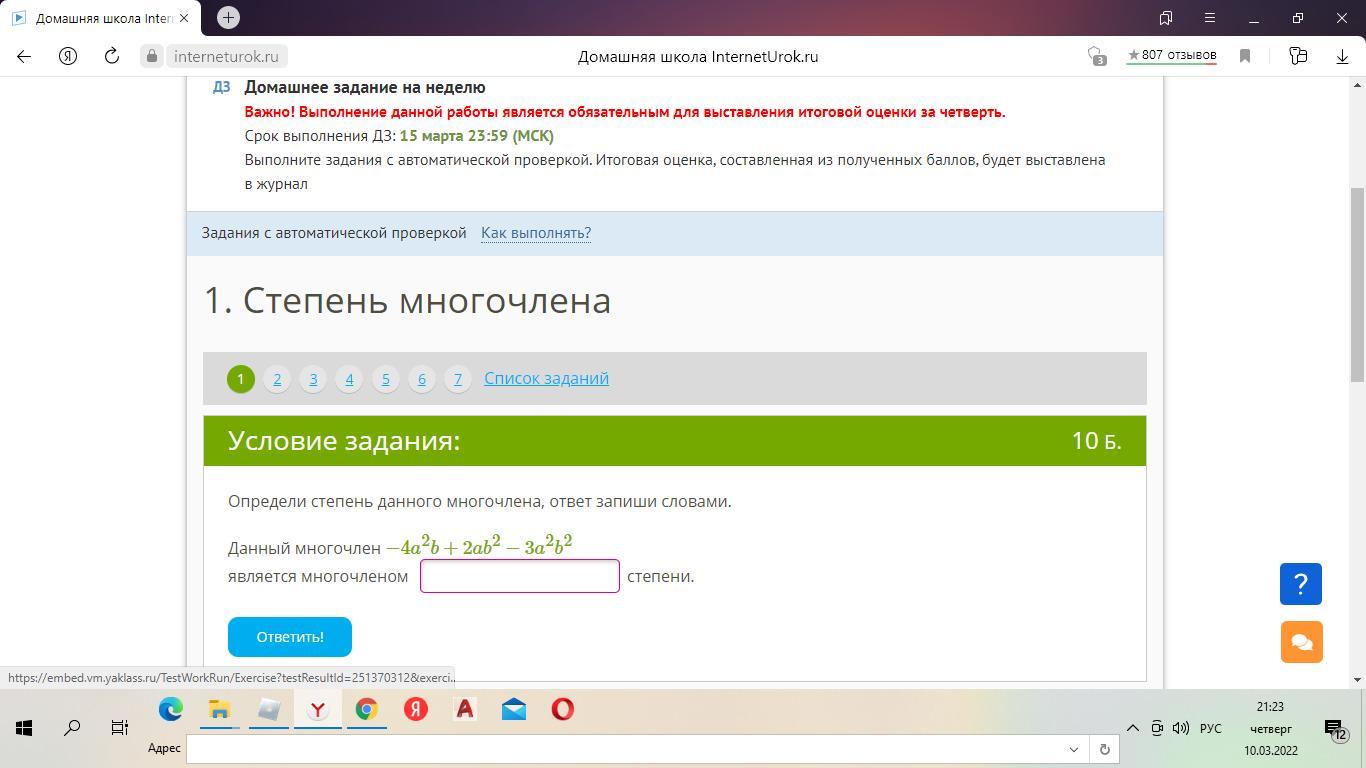Screen dimensions: 1366x768
Task: Open Microsoft Edge from the taskbar
Action: coord(171,710)
